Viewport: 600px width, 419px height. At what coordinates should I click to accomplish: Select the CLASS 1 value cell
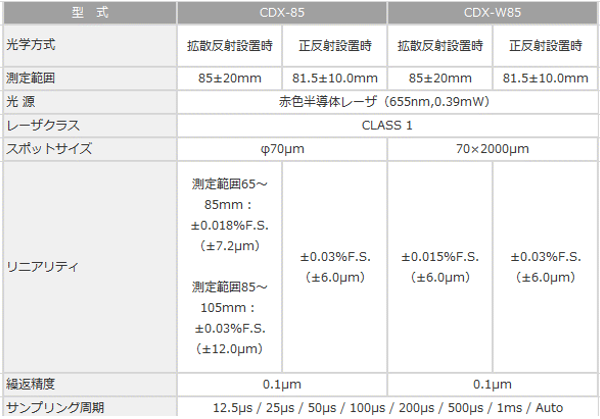coord(388,125)
